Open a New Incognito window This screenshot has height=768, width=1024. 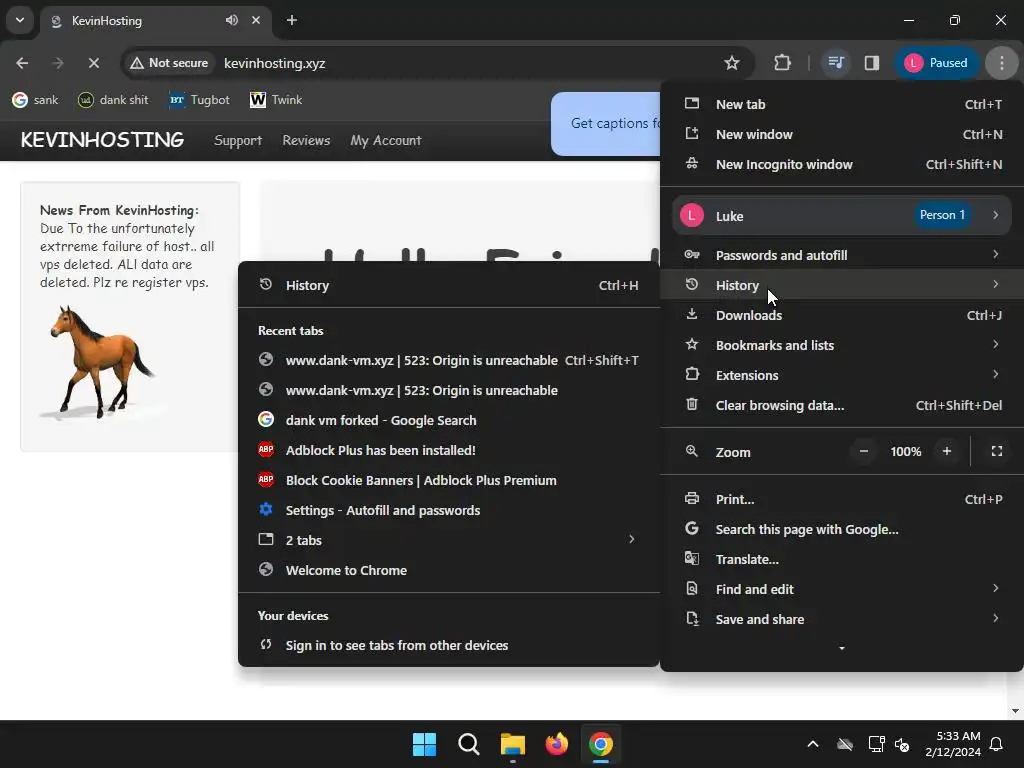842,165
